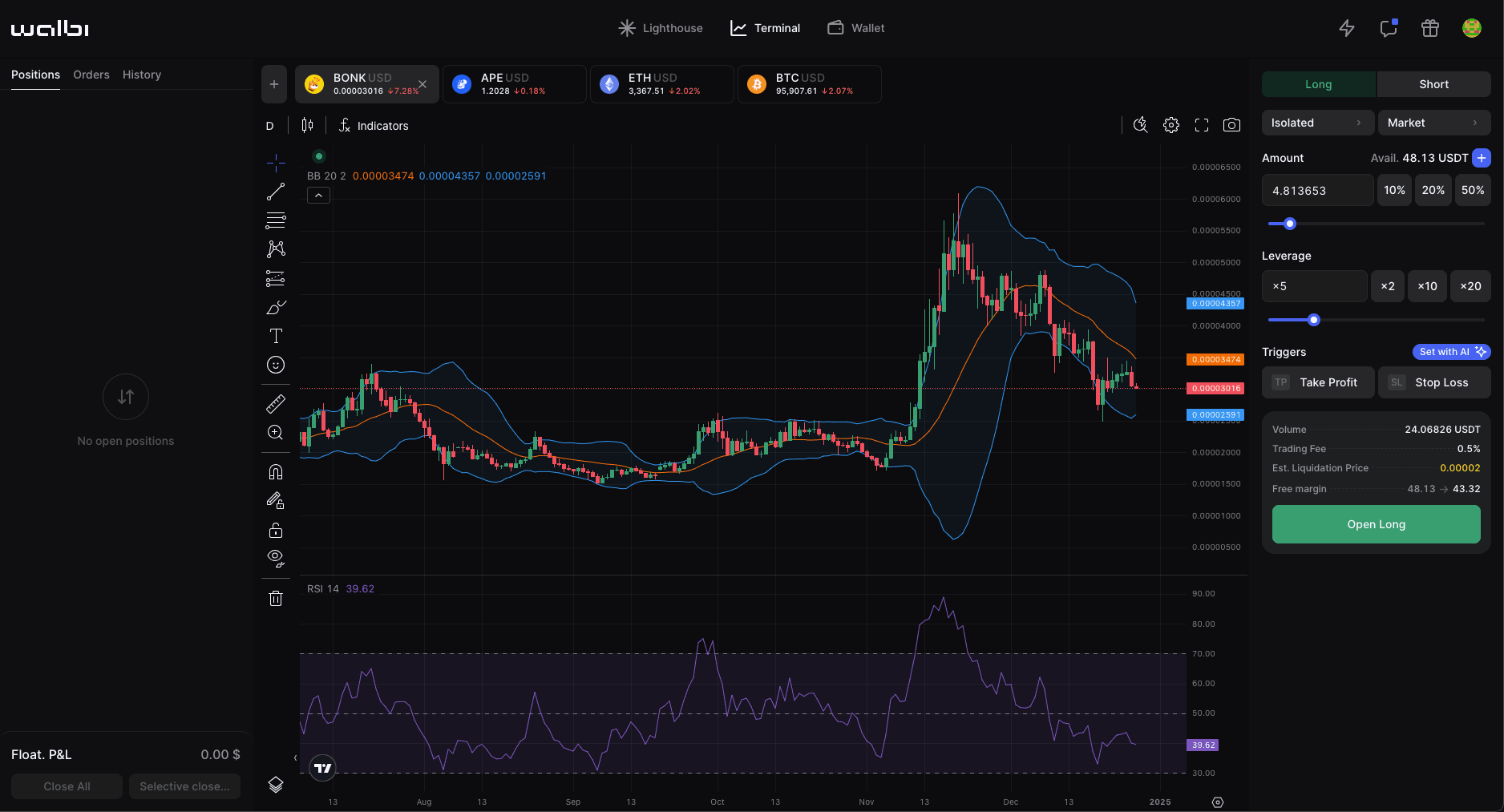
Task: Click the magnet snap mode icon
Action: (x=276, y=472)
